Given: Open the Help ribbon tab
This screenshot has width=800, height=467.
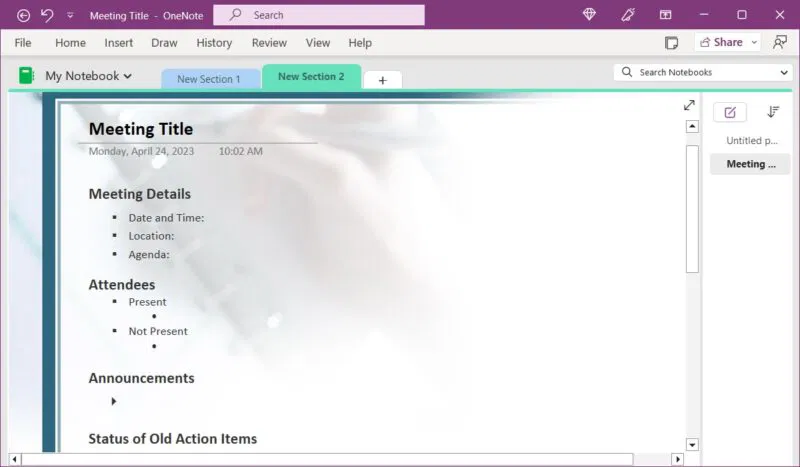Looking at the screenshot, I should point(360,43).
